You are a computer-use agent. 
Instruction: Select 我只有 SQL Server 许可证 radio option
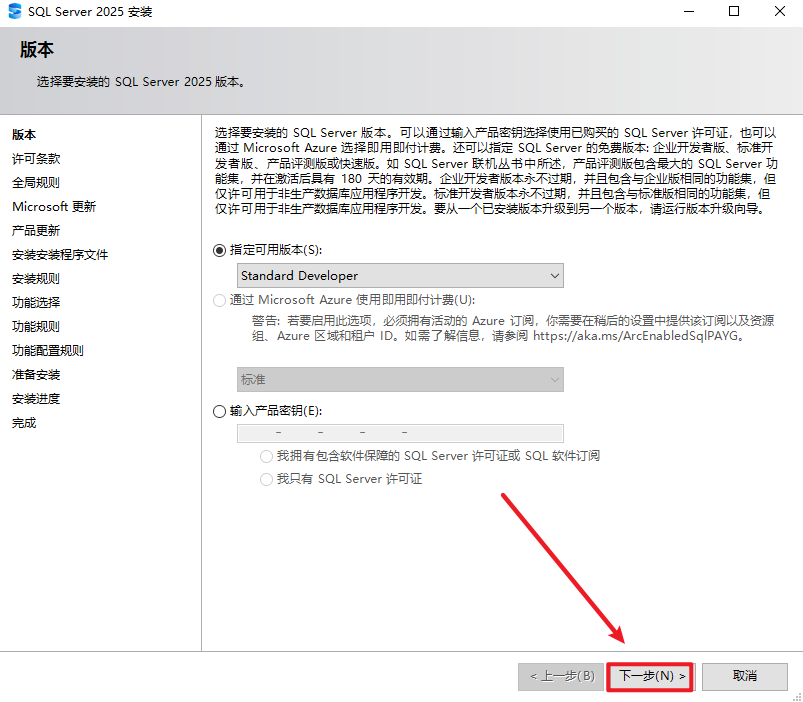266,479
